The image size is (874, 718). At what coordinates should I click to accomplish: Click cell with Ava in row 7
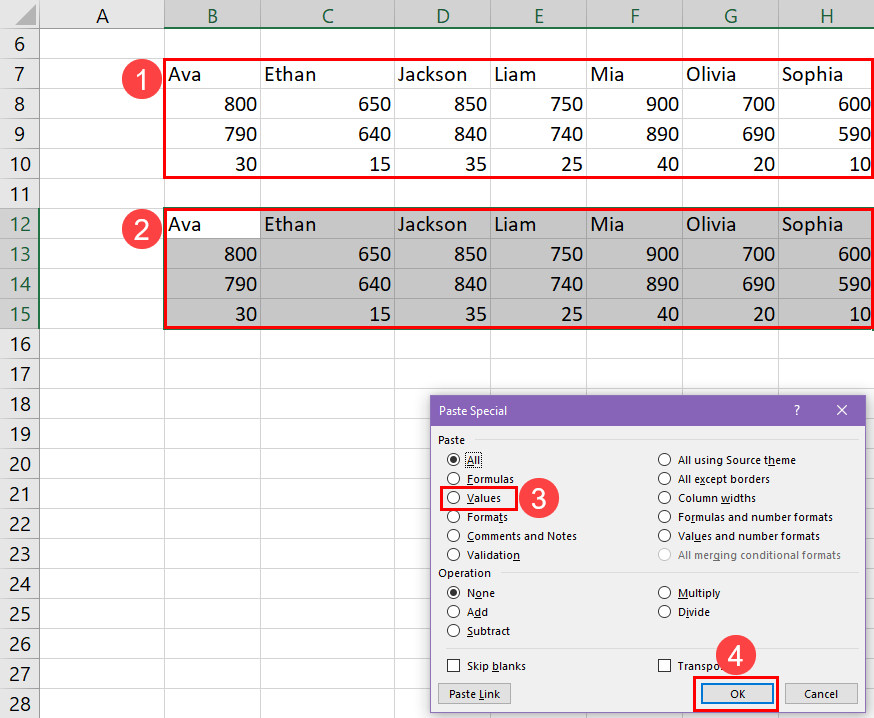(212, 74)
